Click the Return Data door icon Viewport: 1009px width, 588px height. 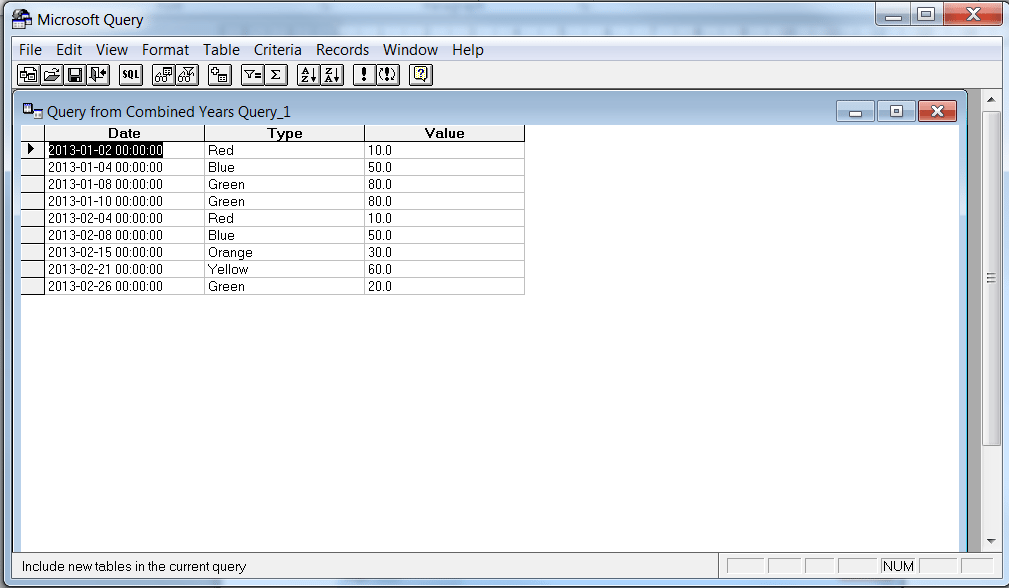(98, 75)
